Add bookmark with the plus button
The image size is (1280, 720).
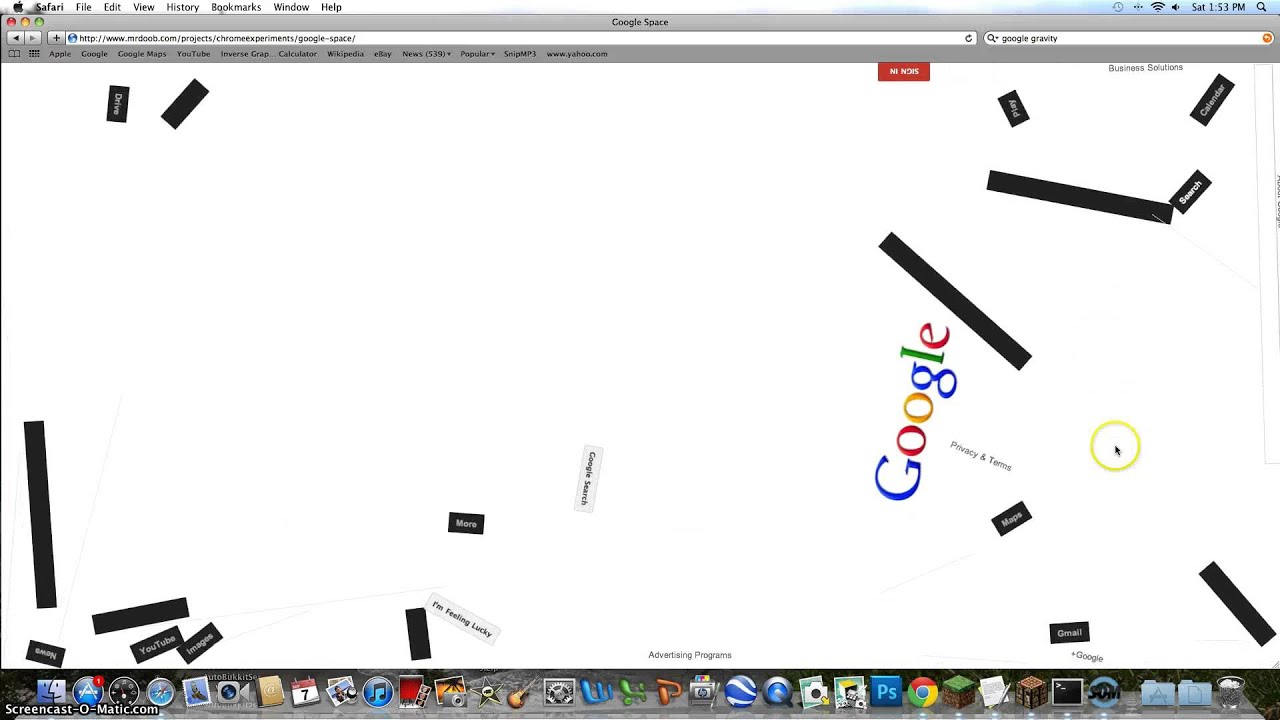tap(56, 38)
